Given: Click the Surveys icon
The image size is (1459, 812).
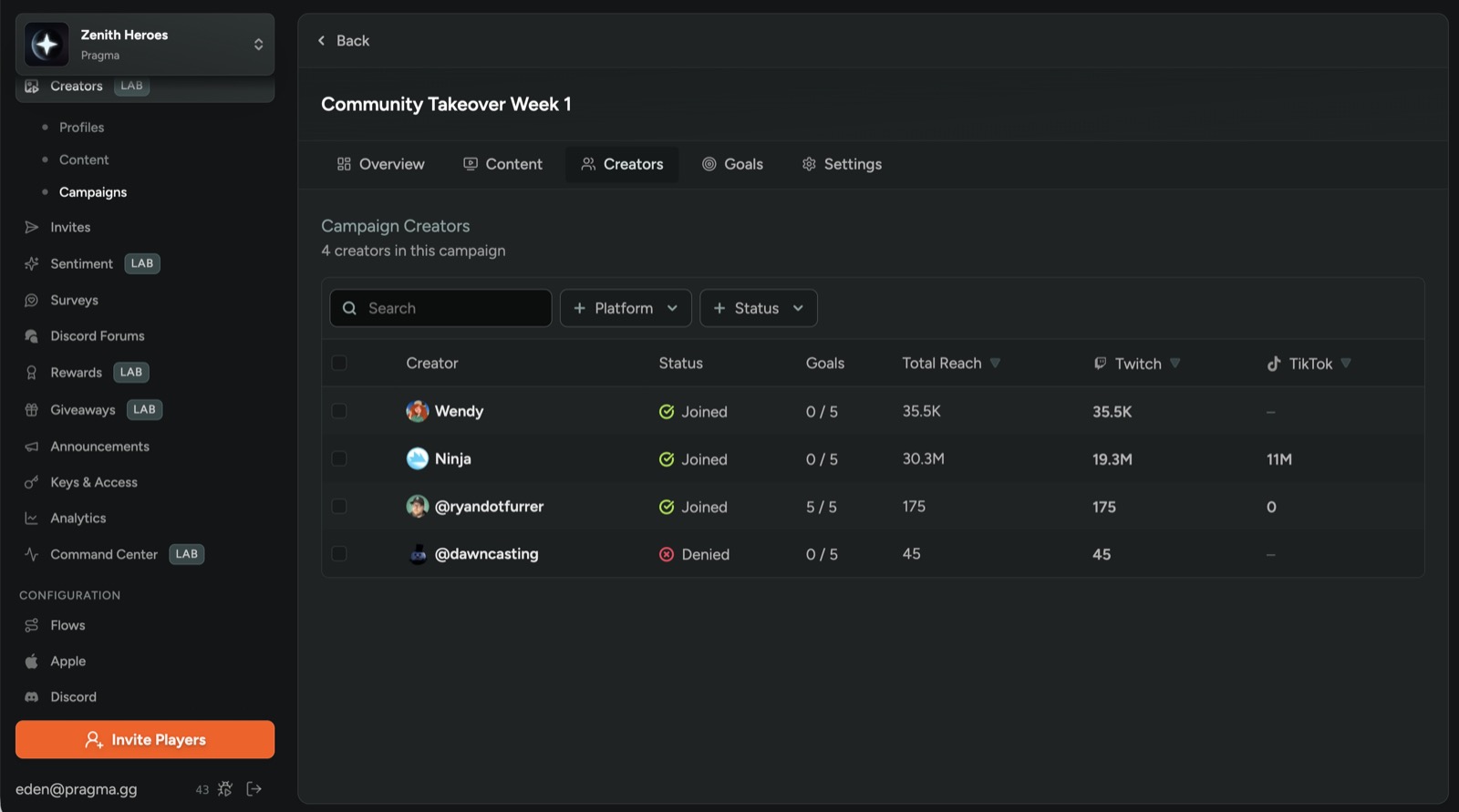Looking at the screenshot, I should tap(32, 300).
